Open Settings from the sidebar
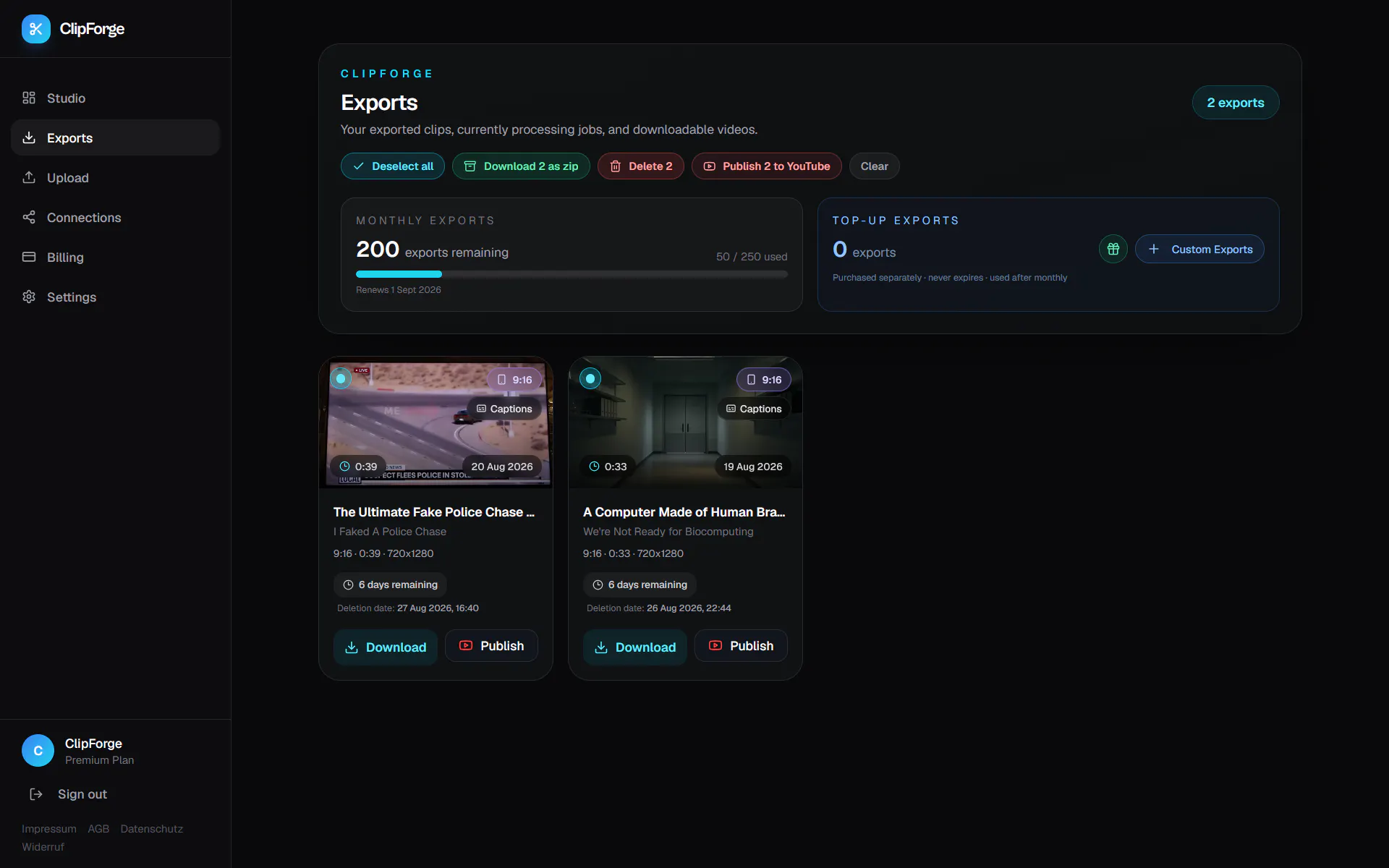Image resolution: width=1389 pixels, height=868 pixels. tap(115, 297)
